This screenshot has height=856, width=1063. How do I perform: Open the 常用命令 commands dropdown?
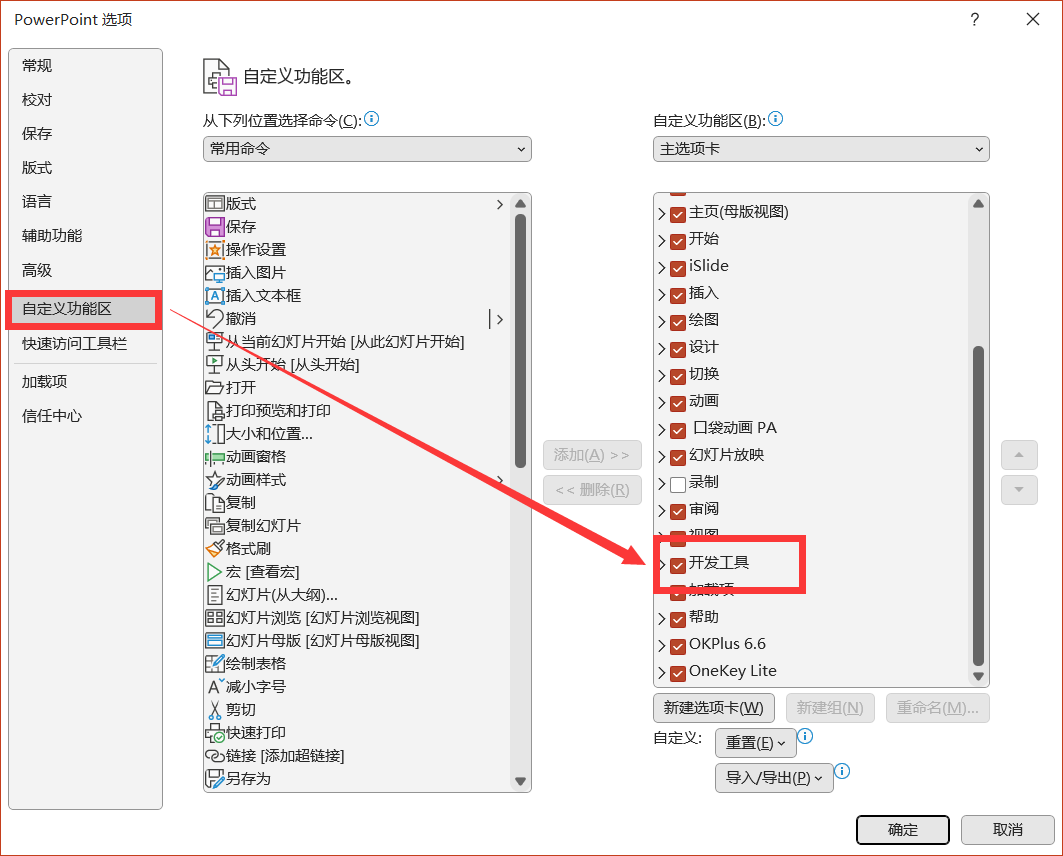(367, 149)
